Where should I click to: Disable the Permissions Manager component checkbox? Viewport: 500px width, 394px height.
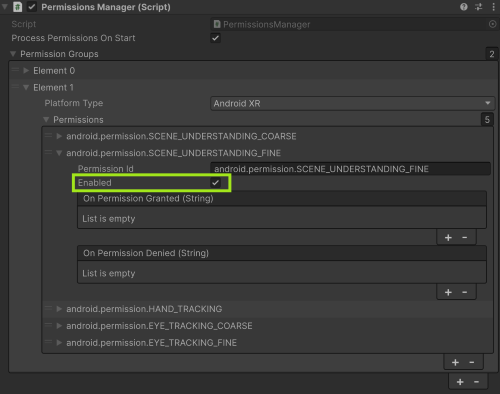(x=32, y=7)
